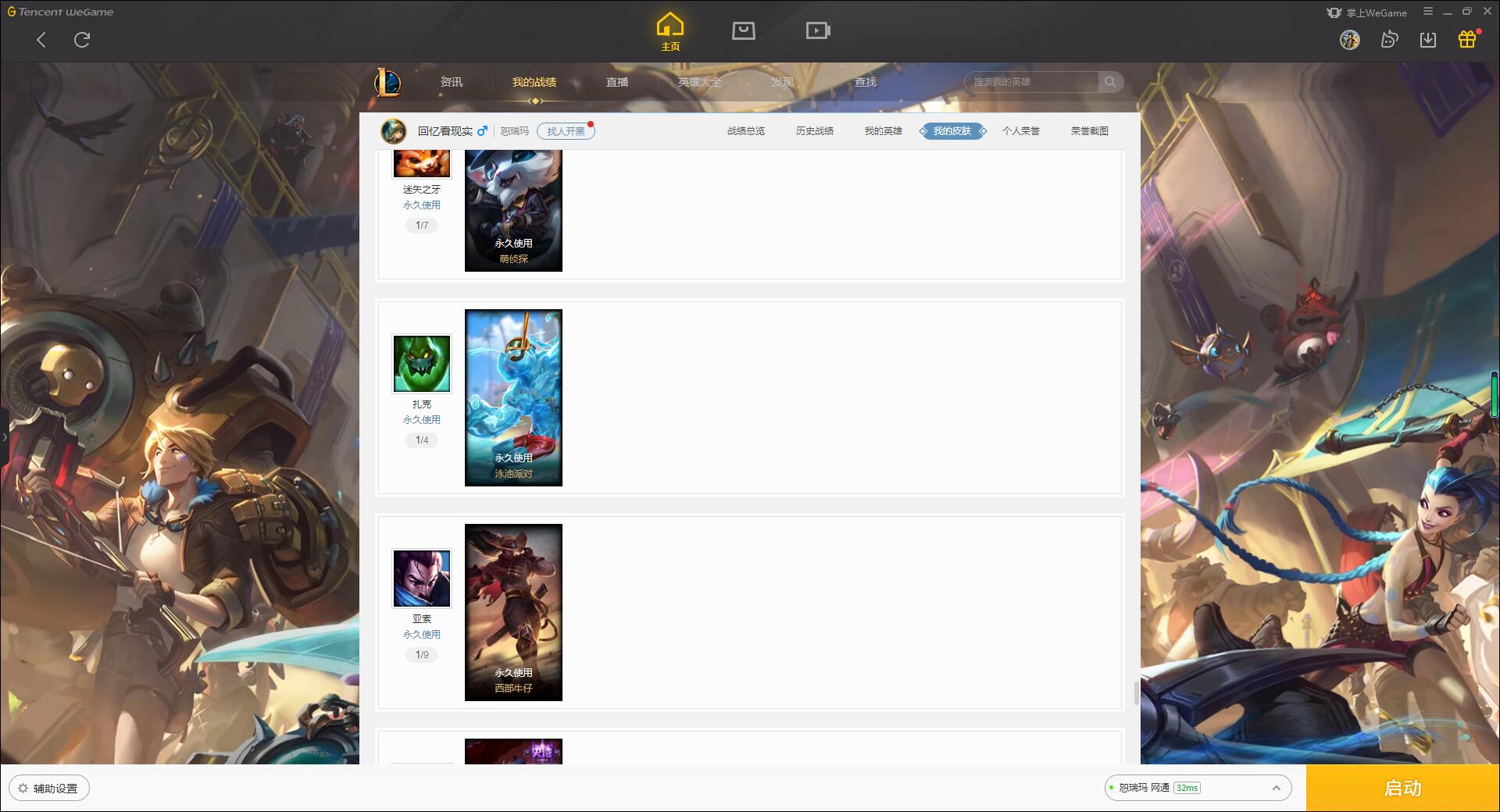Screen dimensions: 1500x812
Task: Open the 西部牛仔 skin thumbnail
Action: [513, 612]
